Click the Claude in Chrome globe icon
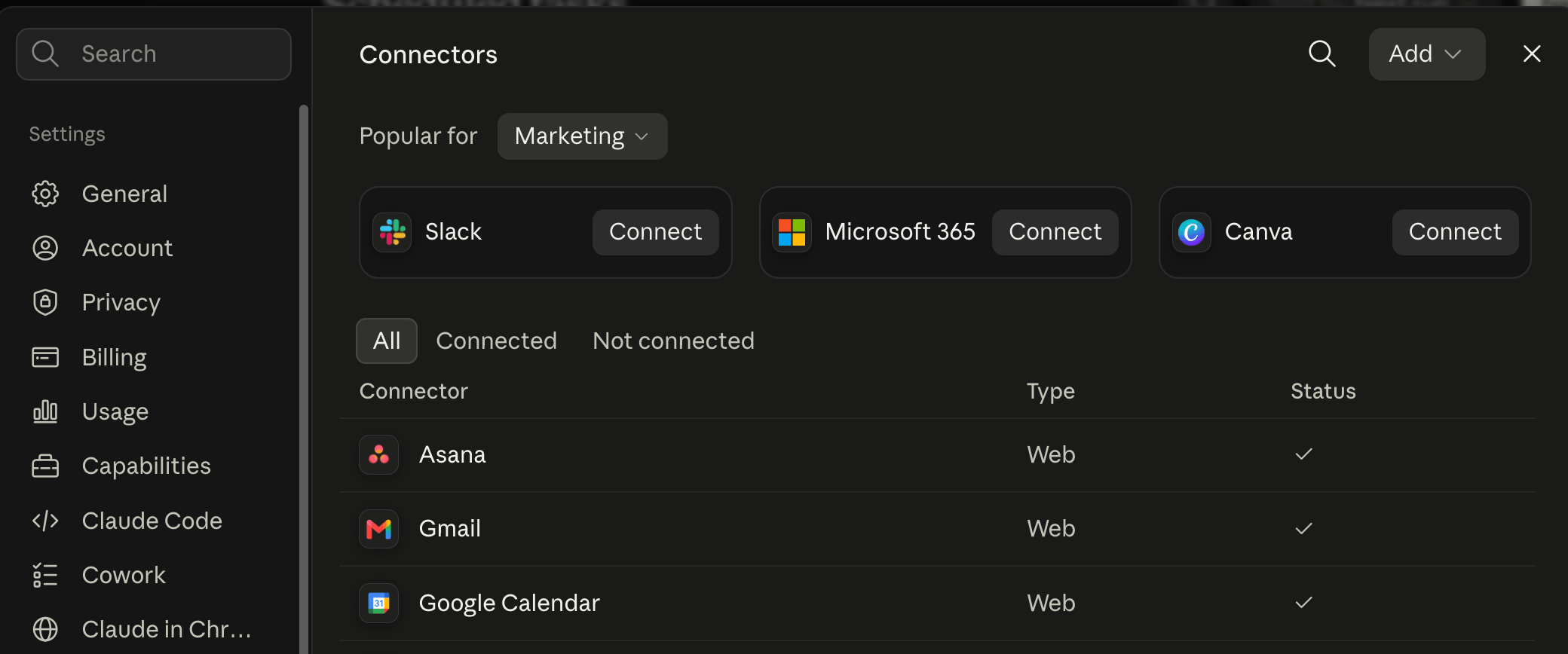Viewport: 1568px width, 654px height. point(45,629)
